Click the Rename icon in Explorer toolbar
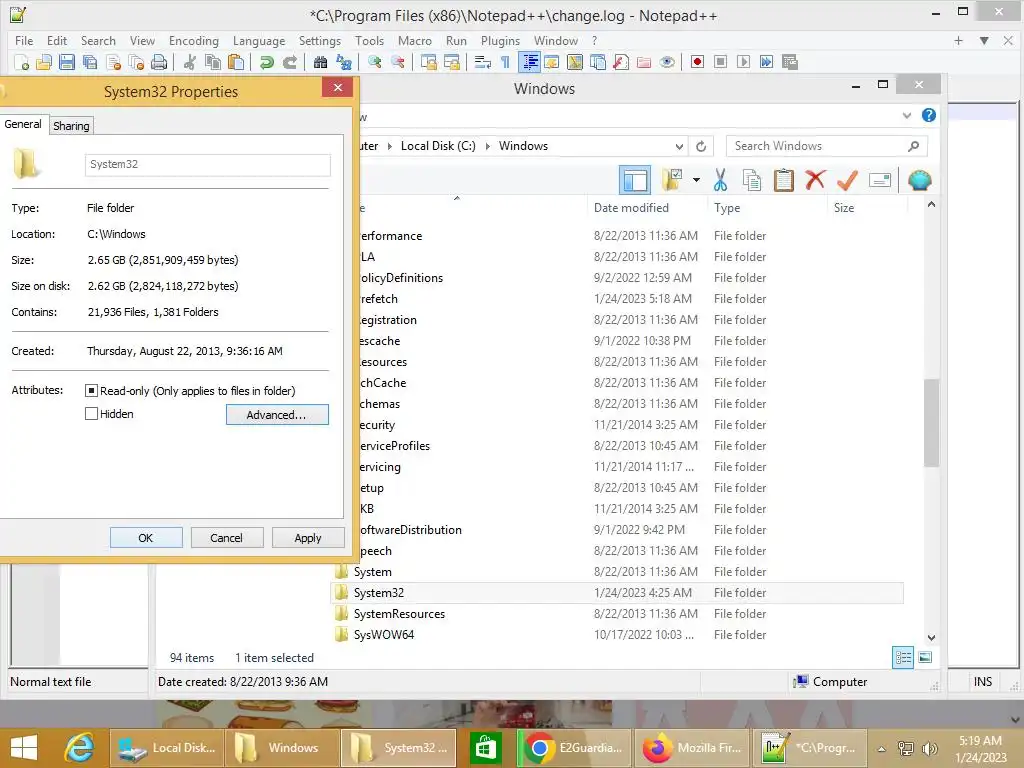Image resolution: width=1024 pixels, height=768 pixels. (x=880, y=180)
